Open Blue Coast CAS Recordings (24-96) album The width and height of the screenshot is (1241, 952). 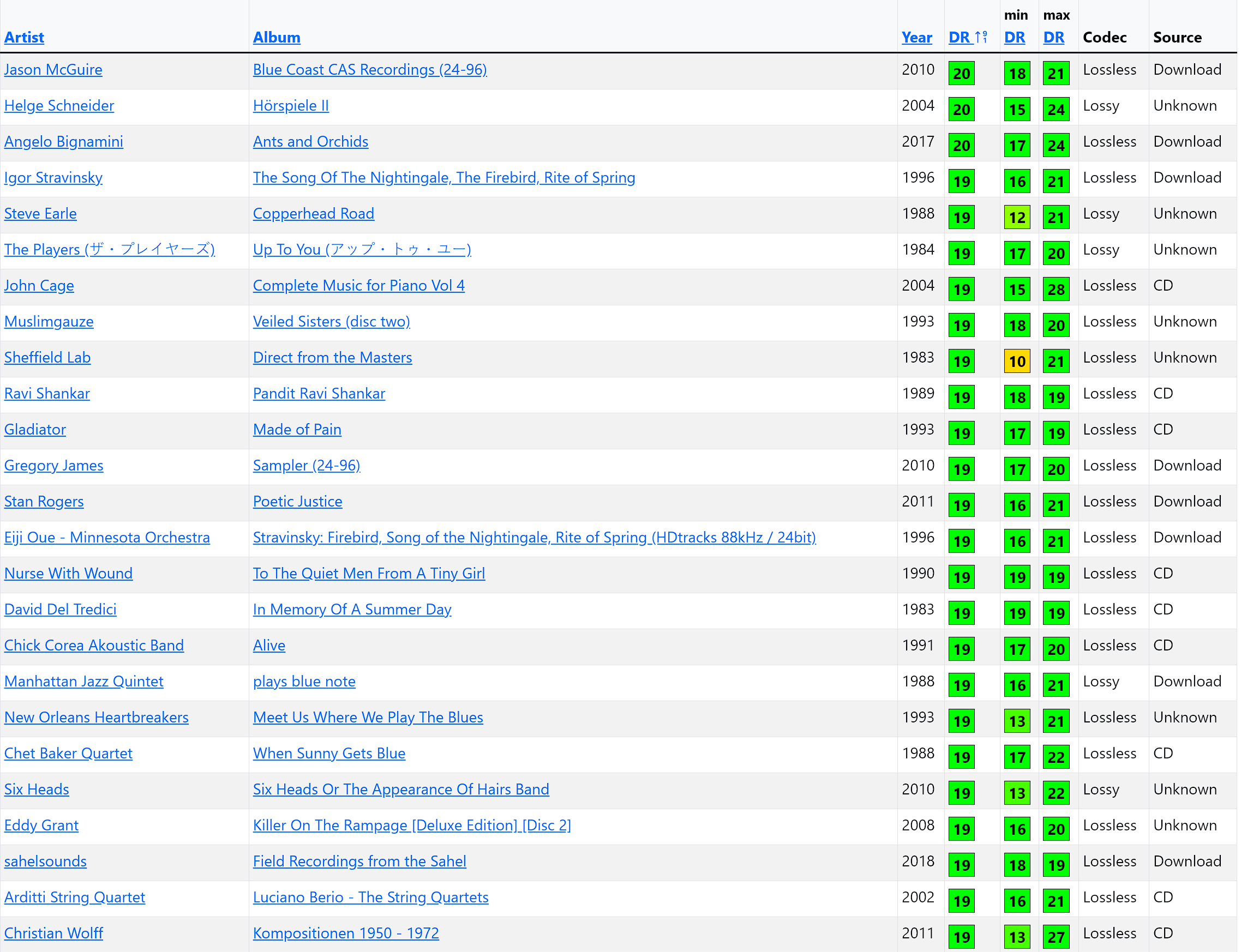[370, 70]
